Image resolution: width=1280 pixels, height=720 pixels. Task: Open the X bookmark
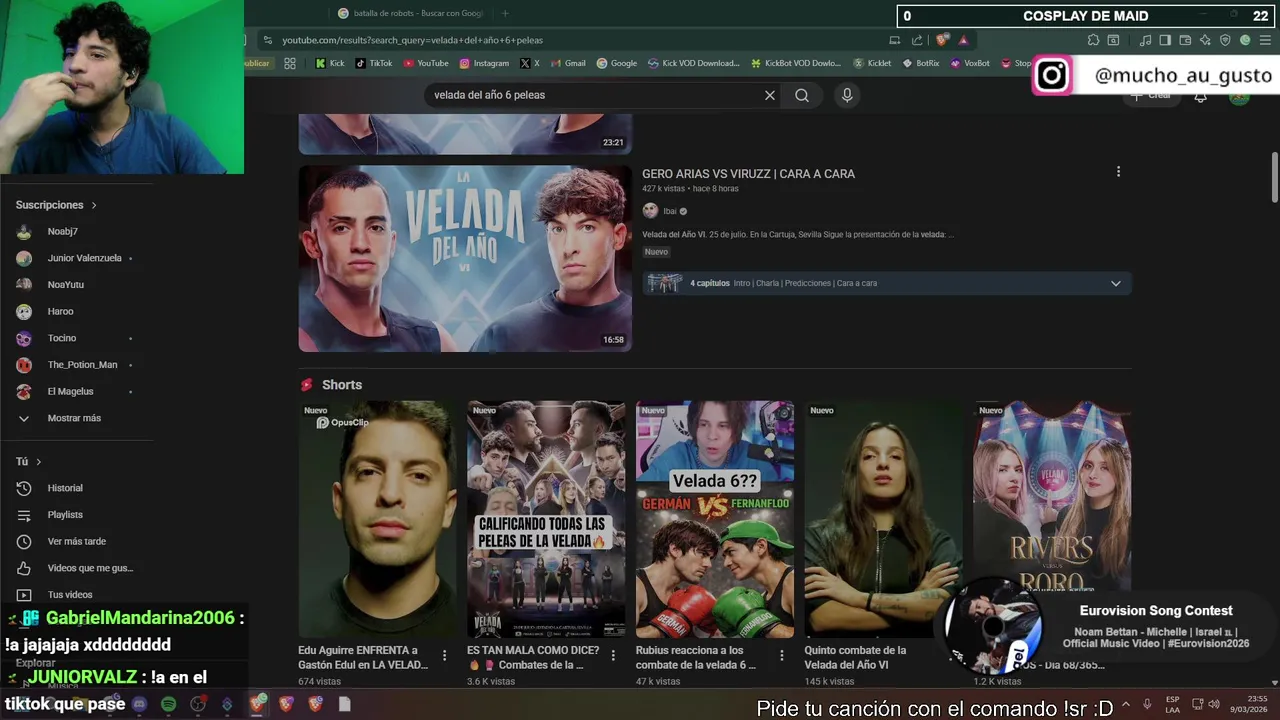pos(530,63)
